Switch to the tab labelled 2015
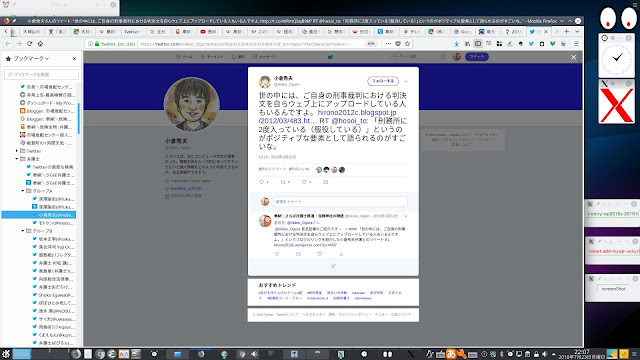 (513, 31)
